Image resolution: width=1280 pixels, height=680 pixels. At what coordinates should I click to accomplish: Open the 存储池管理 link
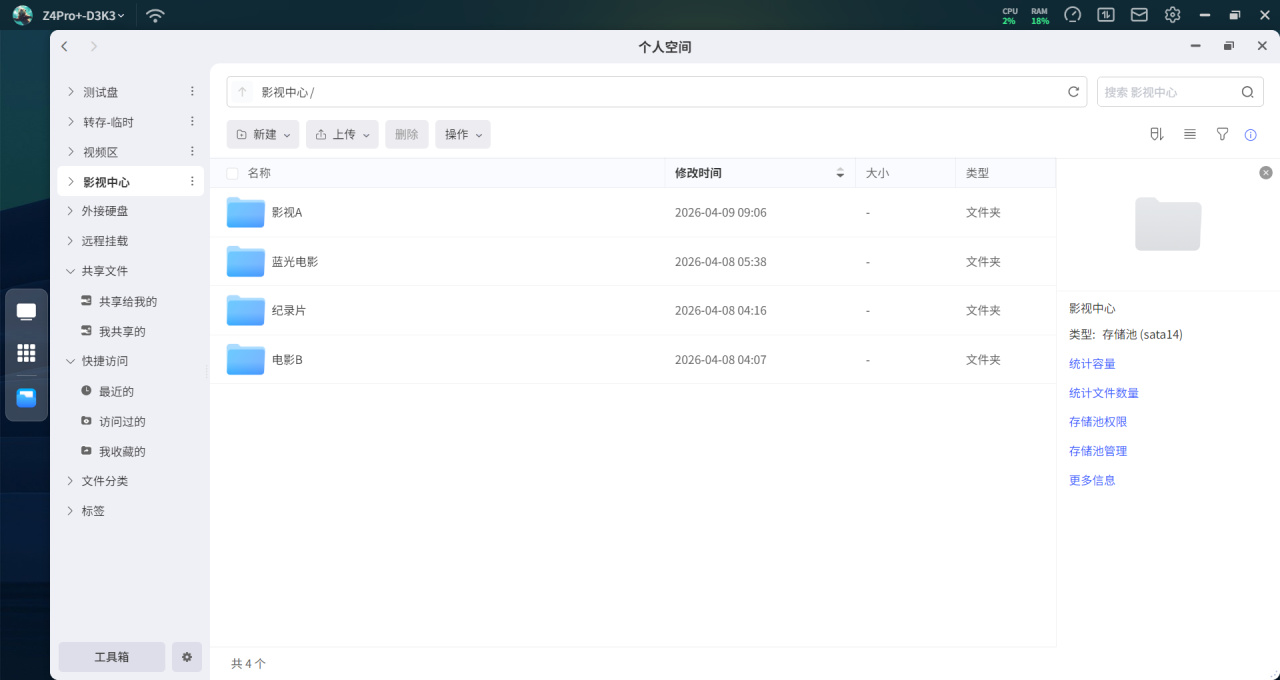tap(1098, 451)
